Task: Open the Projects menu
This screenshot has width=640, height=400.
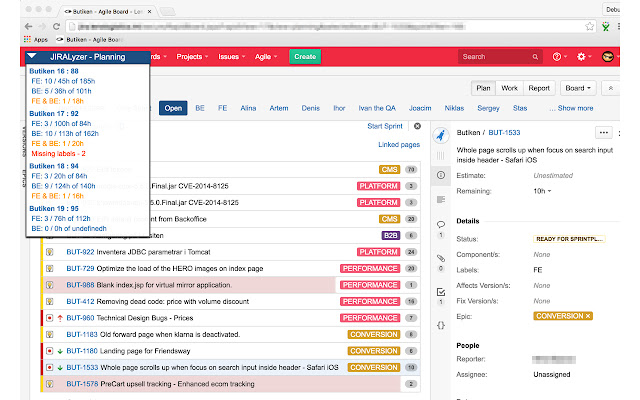Action: tap(192, 57)
